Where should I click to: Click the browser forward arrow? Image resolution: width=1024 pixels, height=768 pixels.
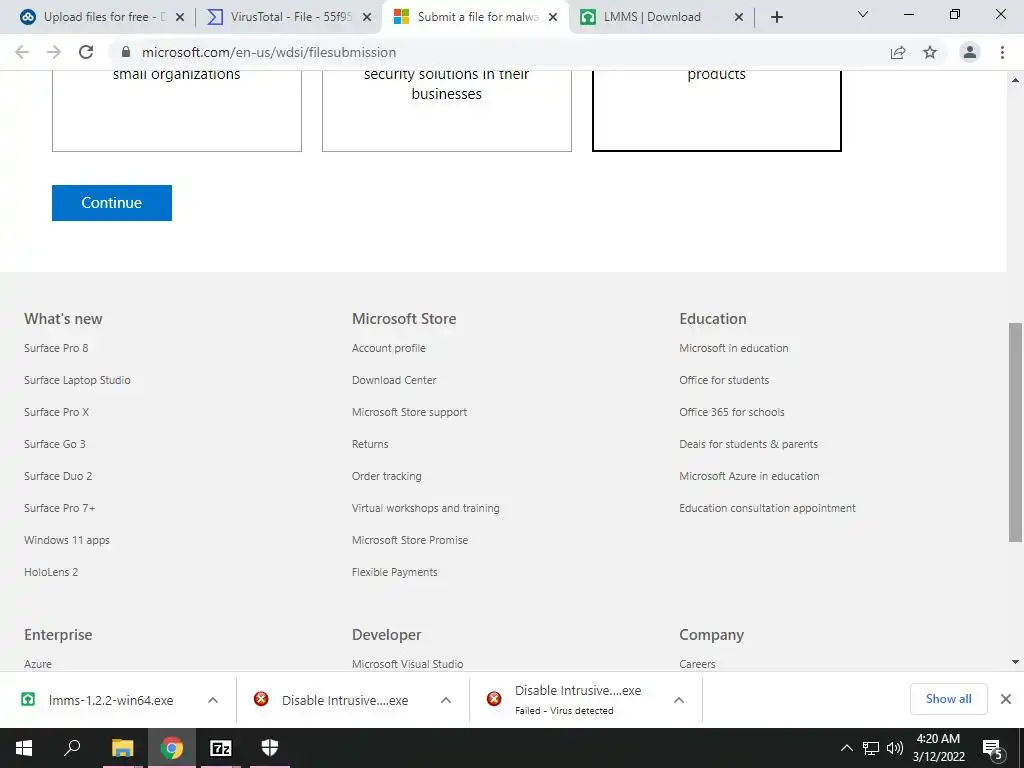point(54,52)
